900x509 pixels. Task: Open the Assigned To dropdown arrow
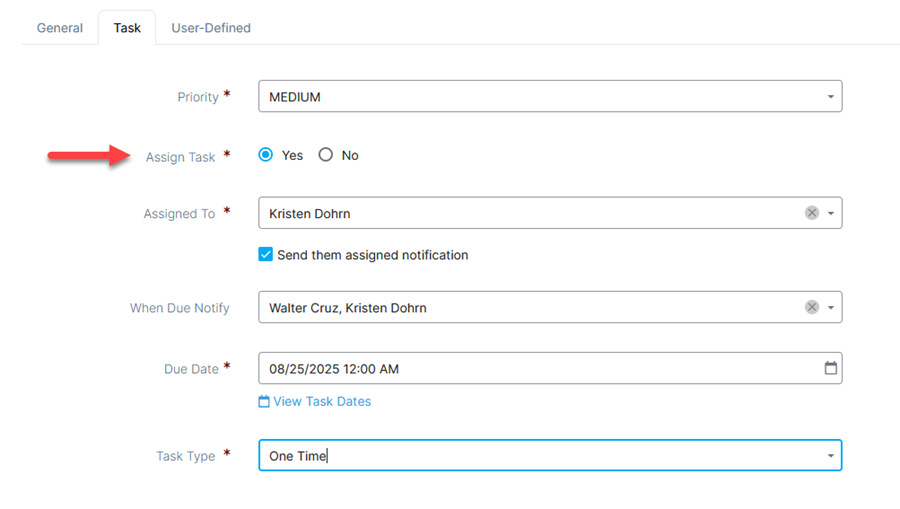pos(831,213)
